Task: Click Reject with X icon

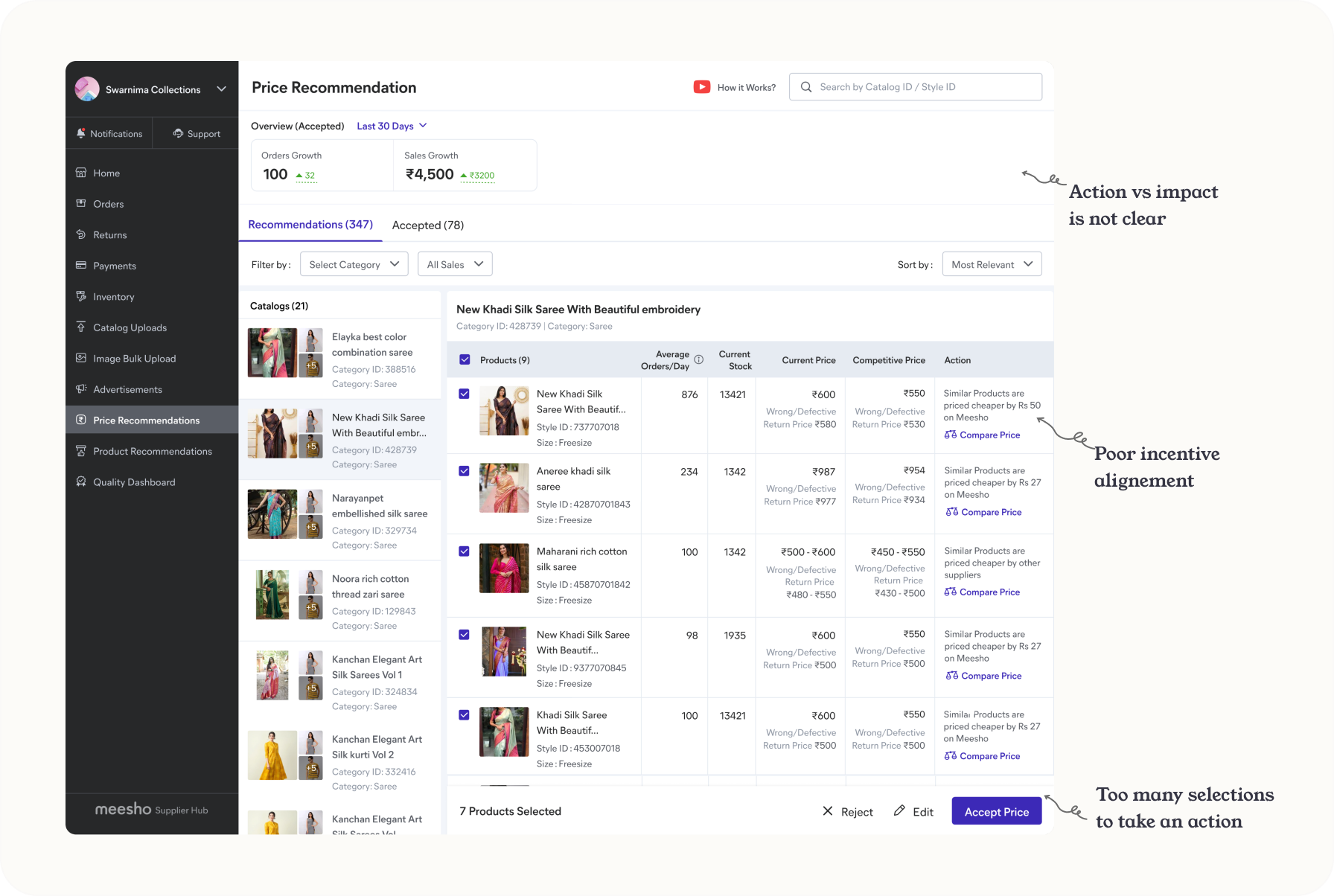Action: click(x=847, y=811)
